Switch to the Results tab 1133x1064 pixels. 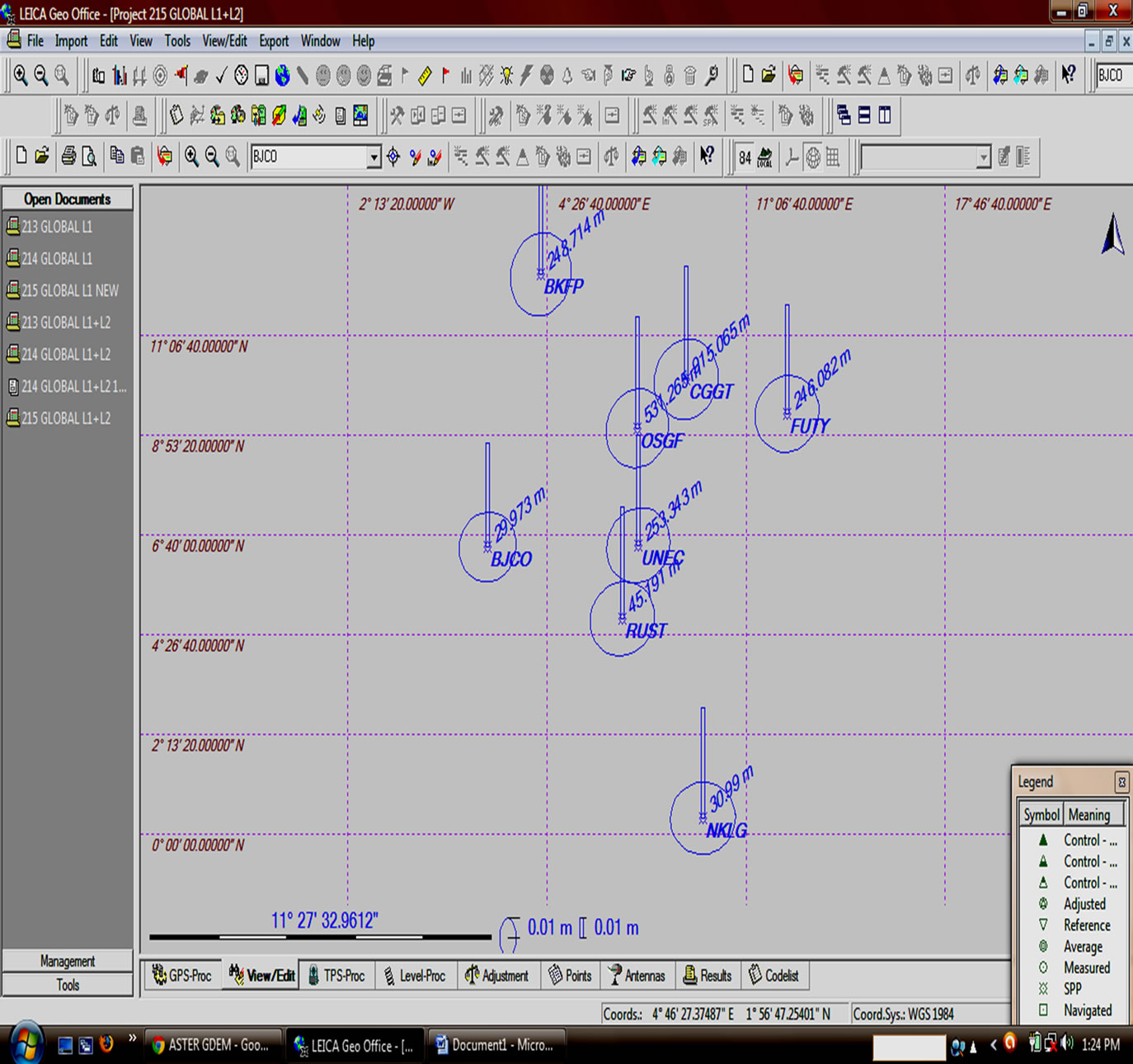pos(708,976)
